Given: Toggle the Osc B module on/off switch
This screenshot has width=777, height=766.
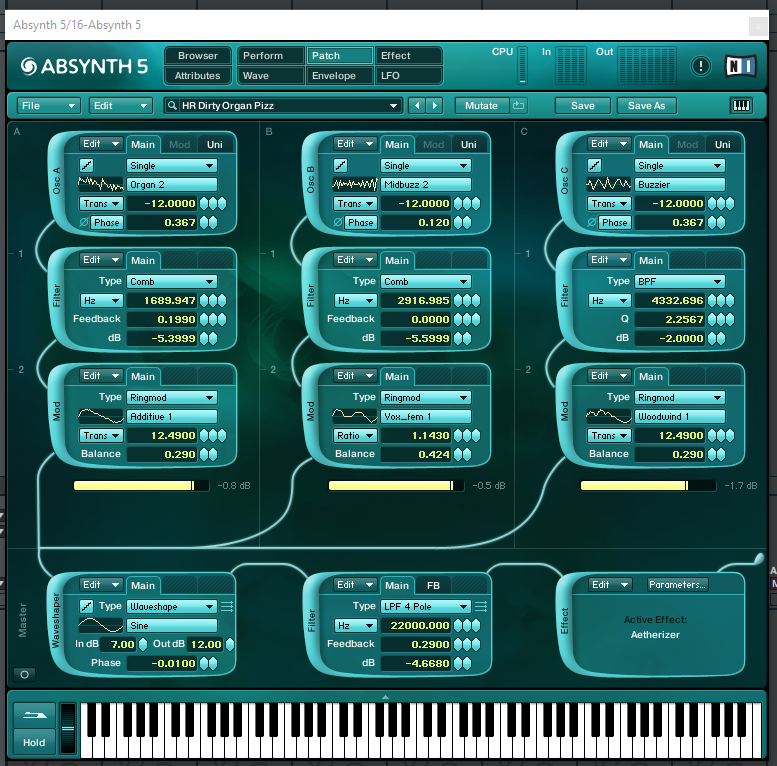Looking at the screenshot, I should coord(340,165).
